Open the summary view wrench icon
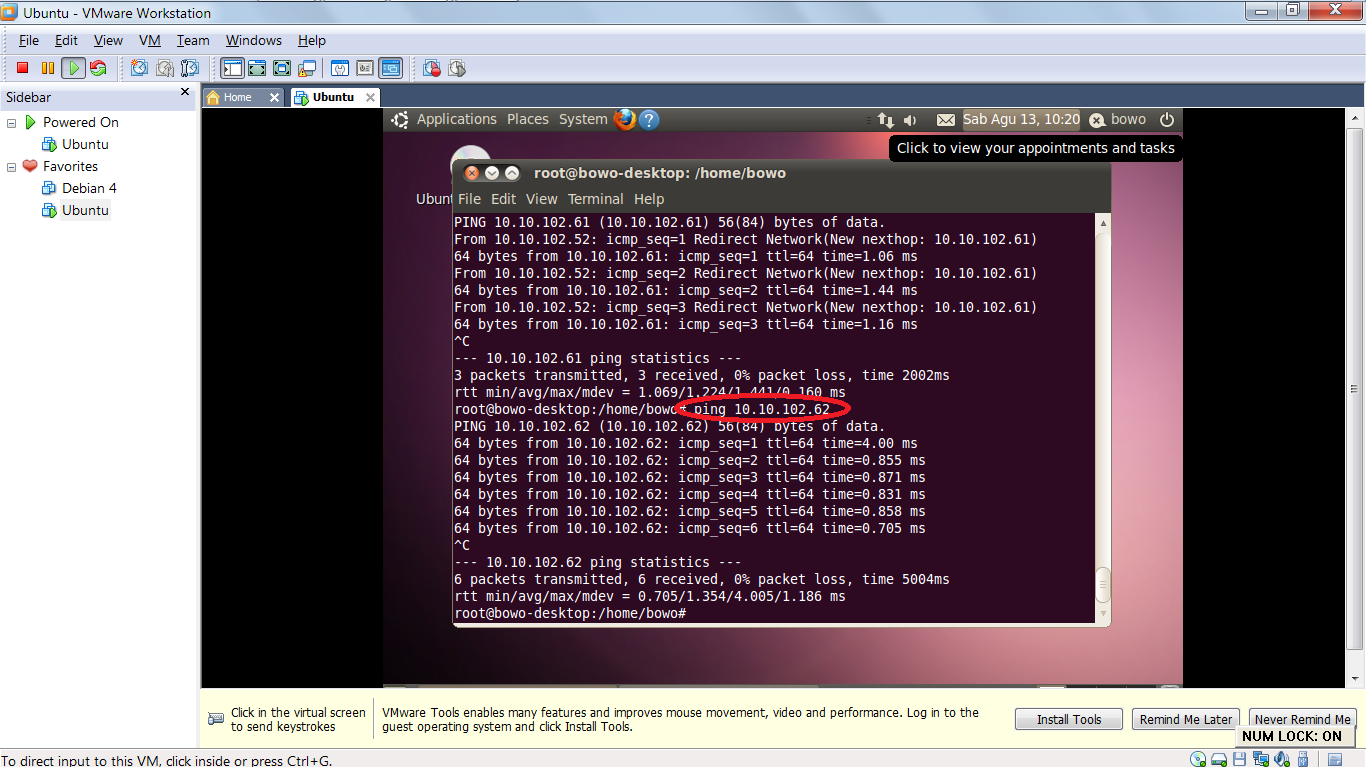 [x=340, y=68]
